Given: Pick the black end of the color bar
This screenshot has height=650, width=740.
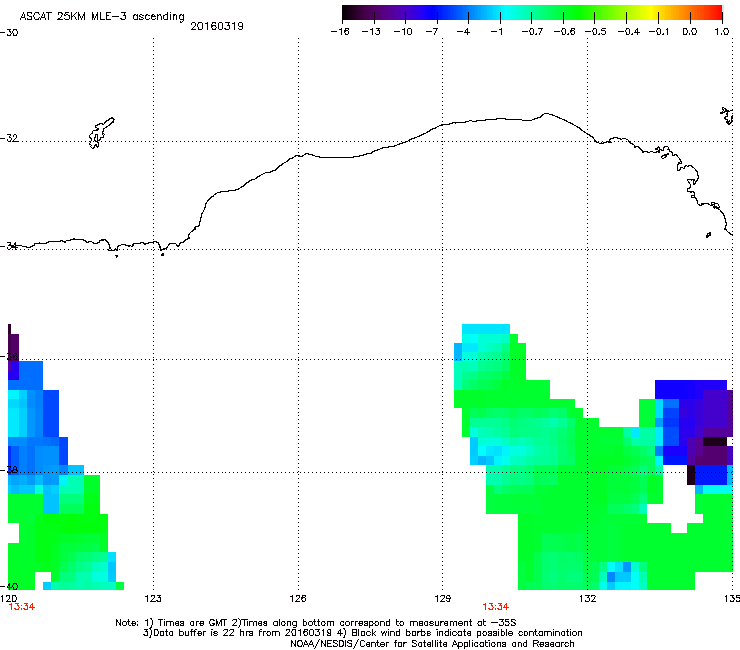Looking at the screenshot, I should (x=349, y=12).
